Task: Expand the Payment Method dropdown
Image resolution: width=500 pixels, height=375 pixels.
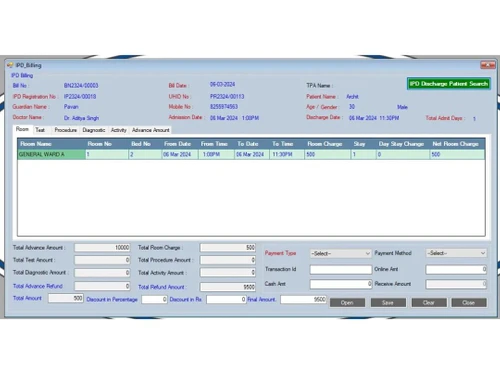Action: pyautogui.click(x=456, y=253)
